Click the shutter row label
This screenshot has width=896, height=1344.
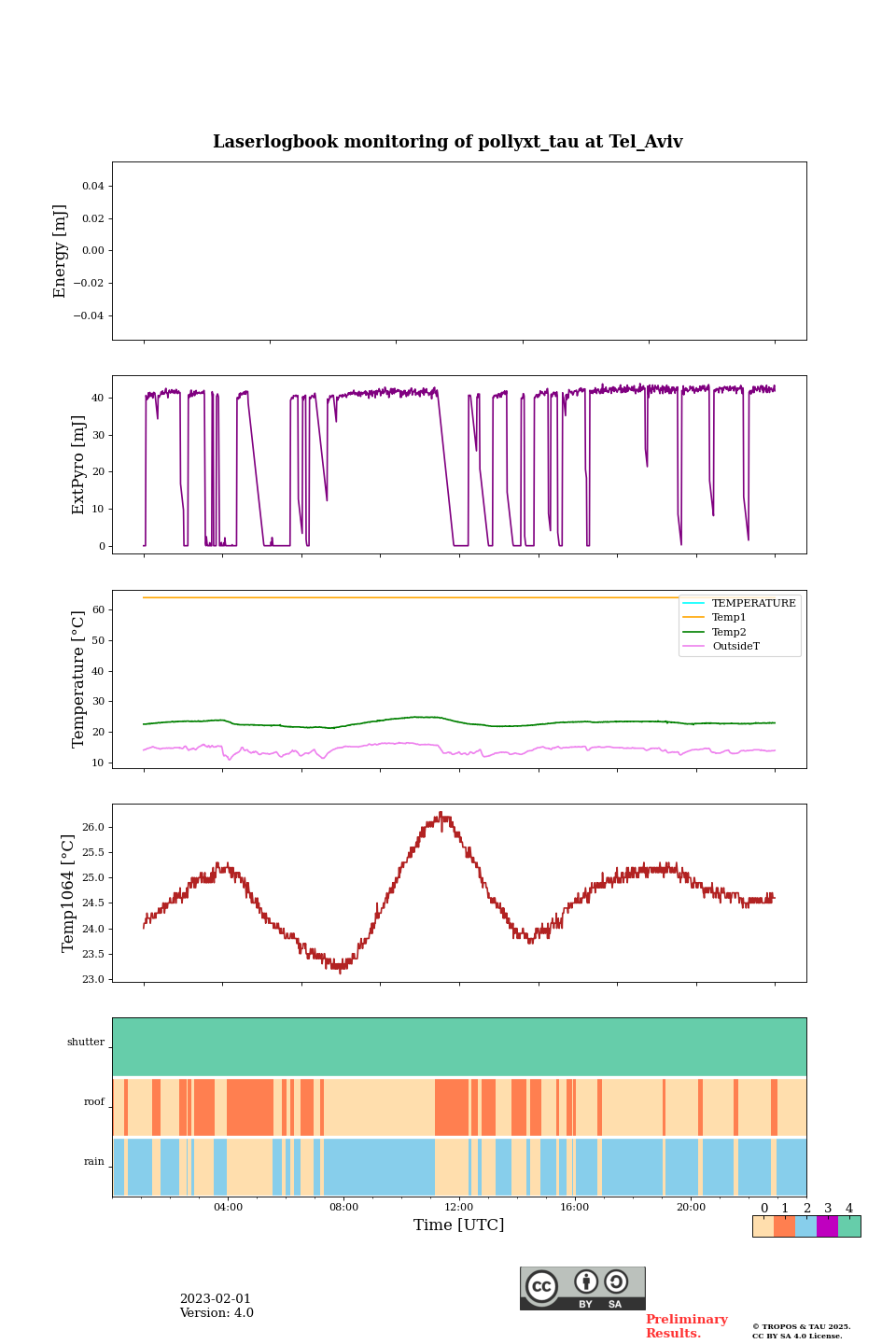(86, 1042)
